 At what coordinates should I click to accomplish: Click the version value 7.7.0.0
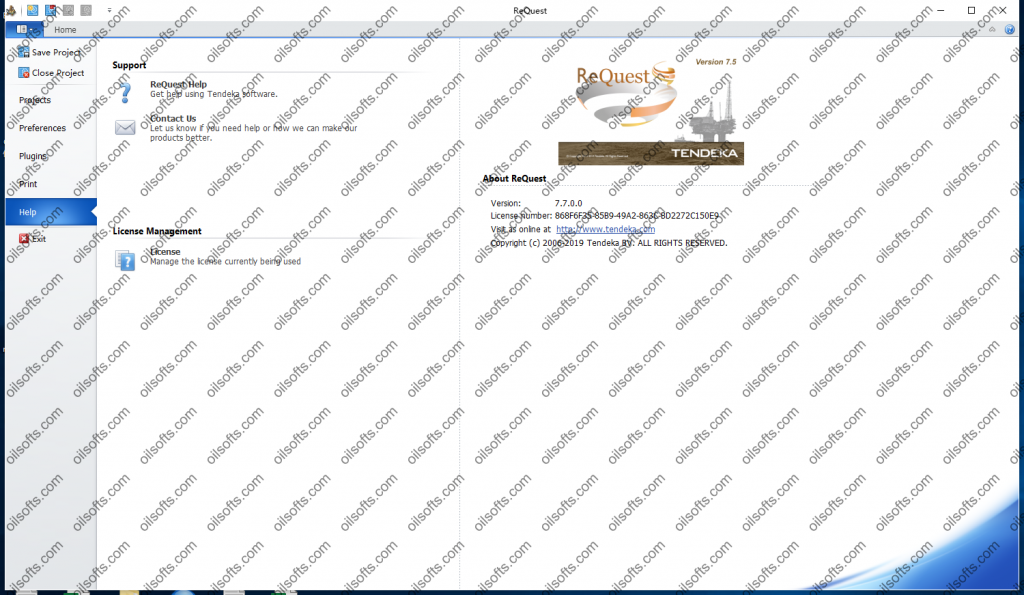pyautogui.click(x=568, y=203)
